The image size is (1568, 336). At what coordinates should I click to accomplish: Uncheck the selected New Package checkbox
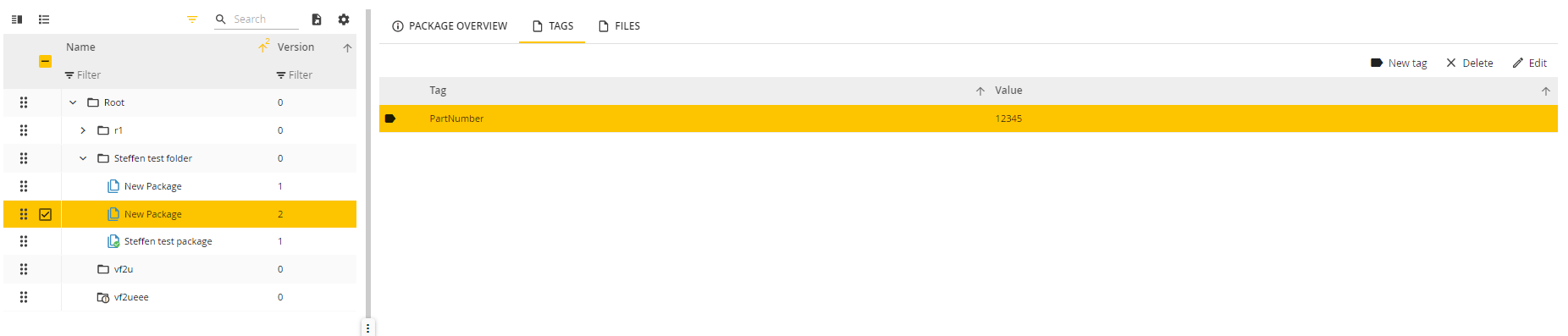point(46,214)
